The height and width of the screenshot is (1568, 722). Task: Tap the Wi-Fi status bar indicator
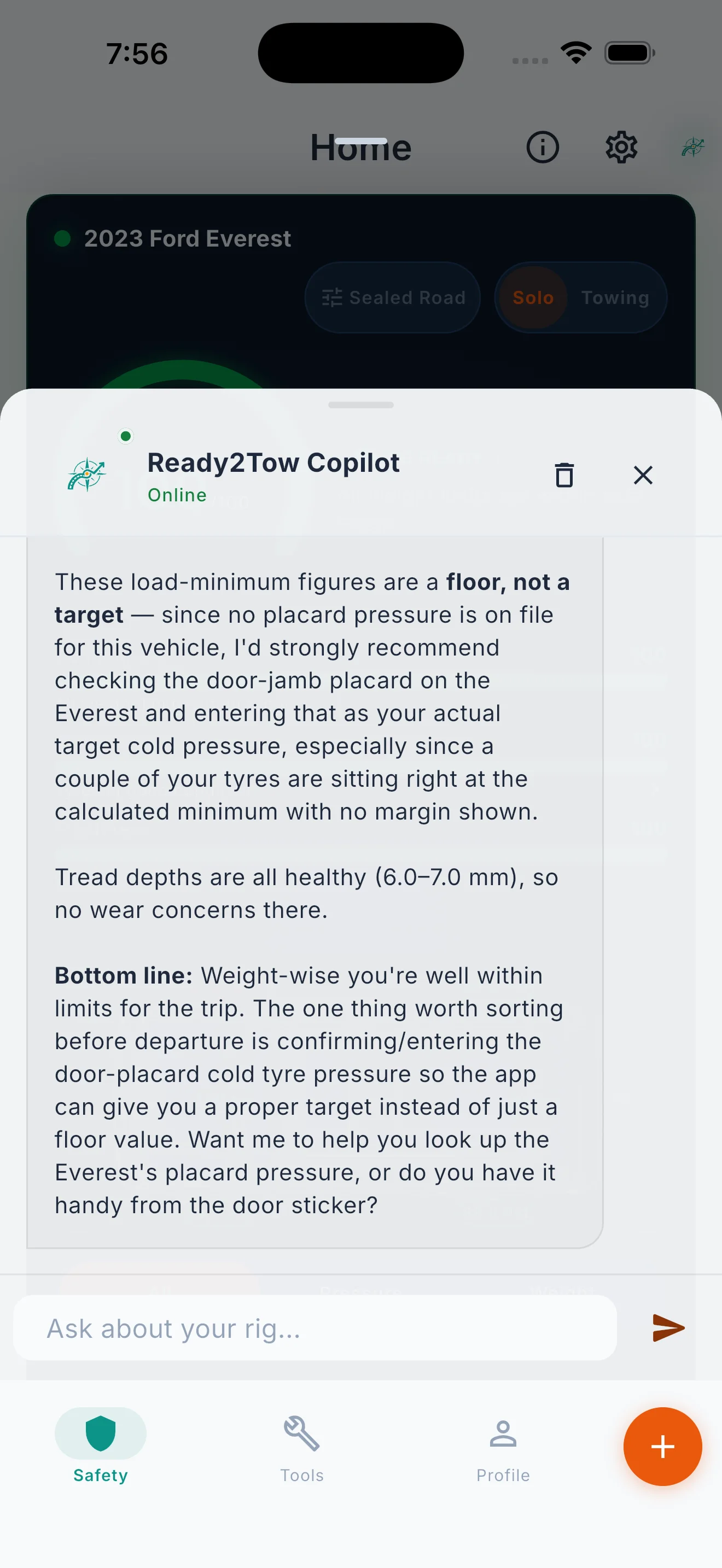pos(577,53)
